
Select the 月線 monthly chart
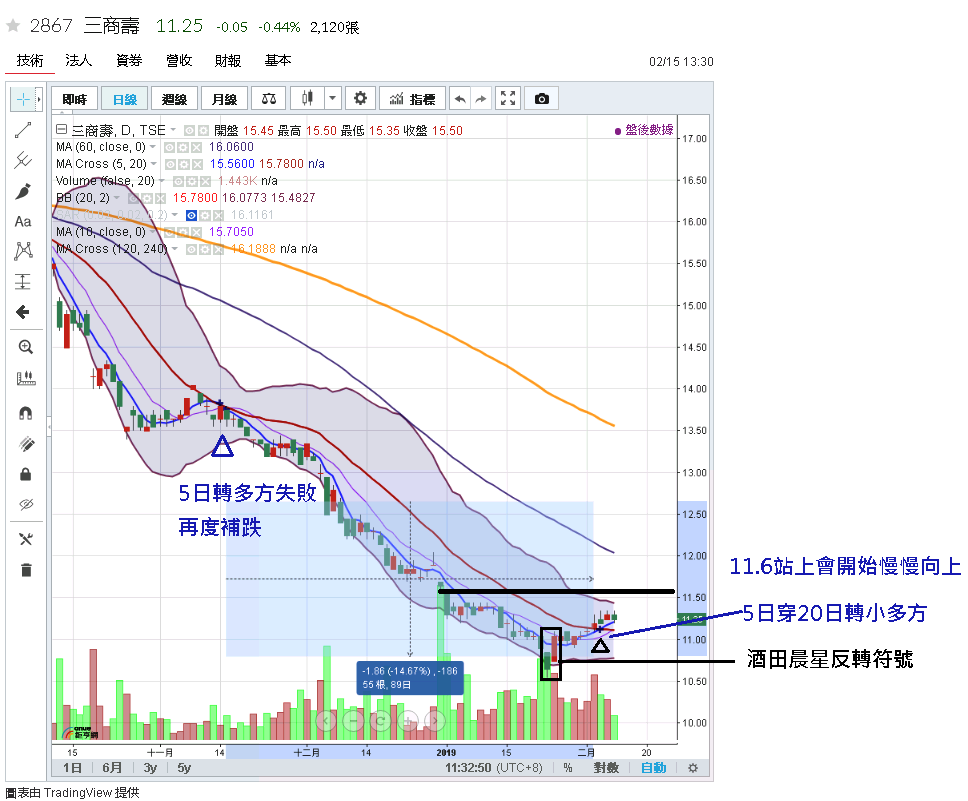point(224,99)
